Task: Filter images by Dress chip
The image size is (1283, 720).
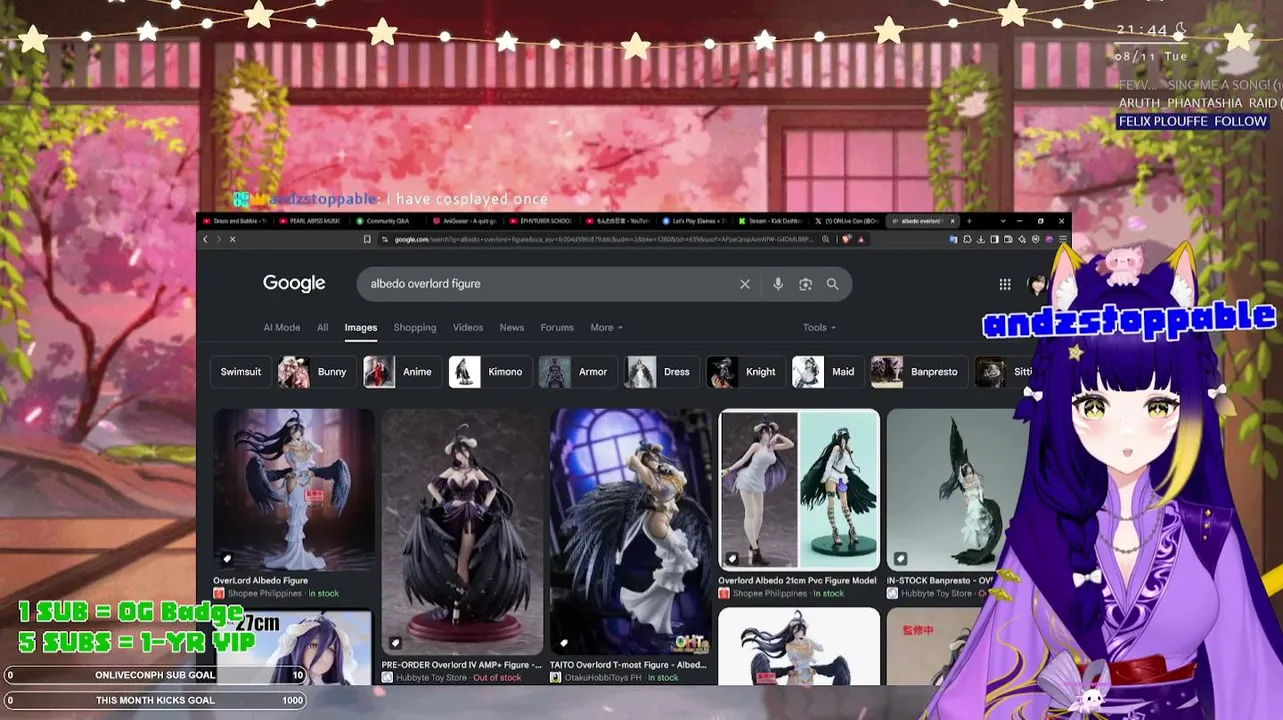Action: (x=661, y=372)
